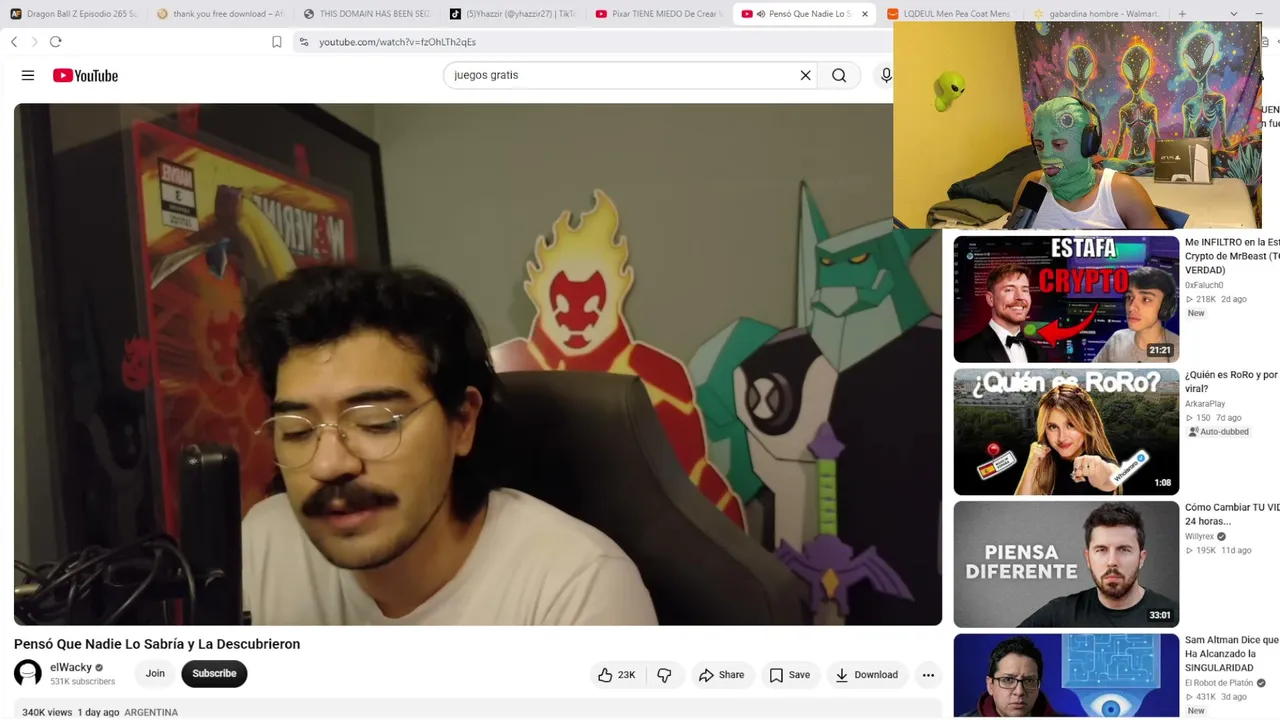
Task: Click the '531K subscribers' count text
Action: coord(83,682)
